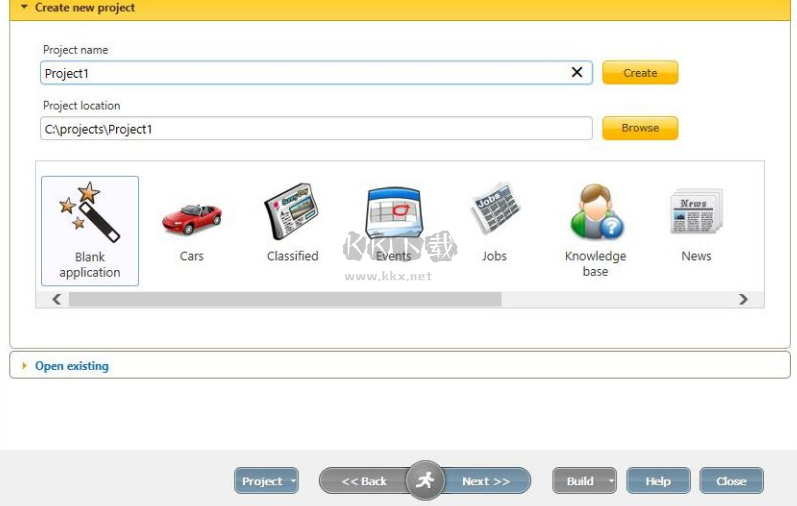Open the Build dropdown arrow

pos(610,481)
